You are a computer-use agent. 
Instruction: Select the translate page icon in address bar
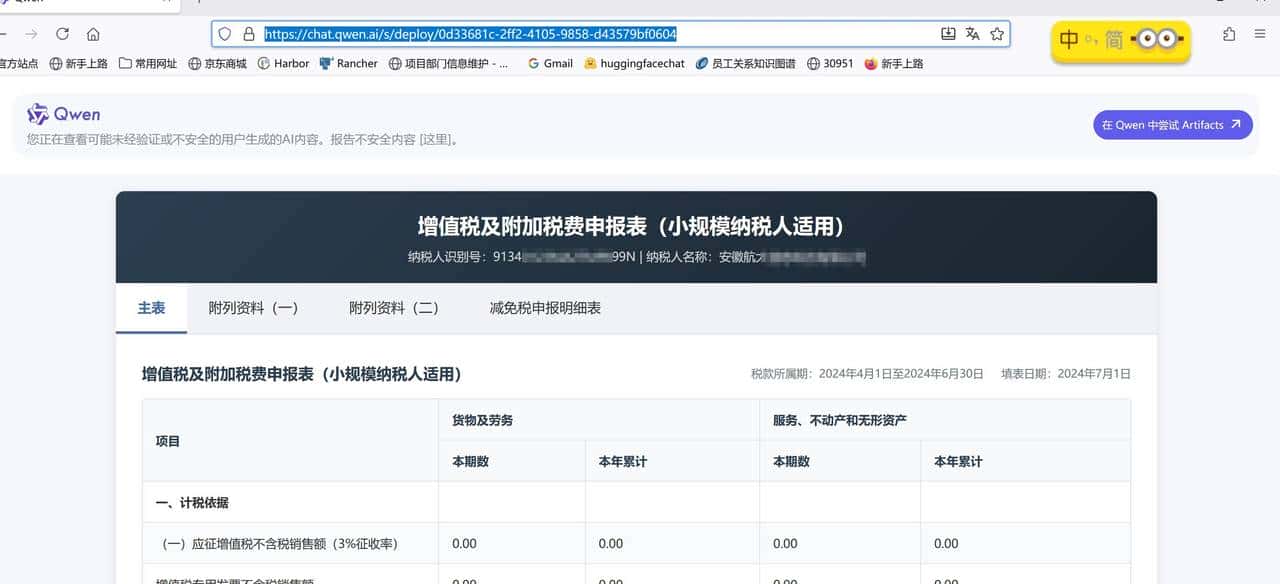pos(972,33)
